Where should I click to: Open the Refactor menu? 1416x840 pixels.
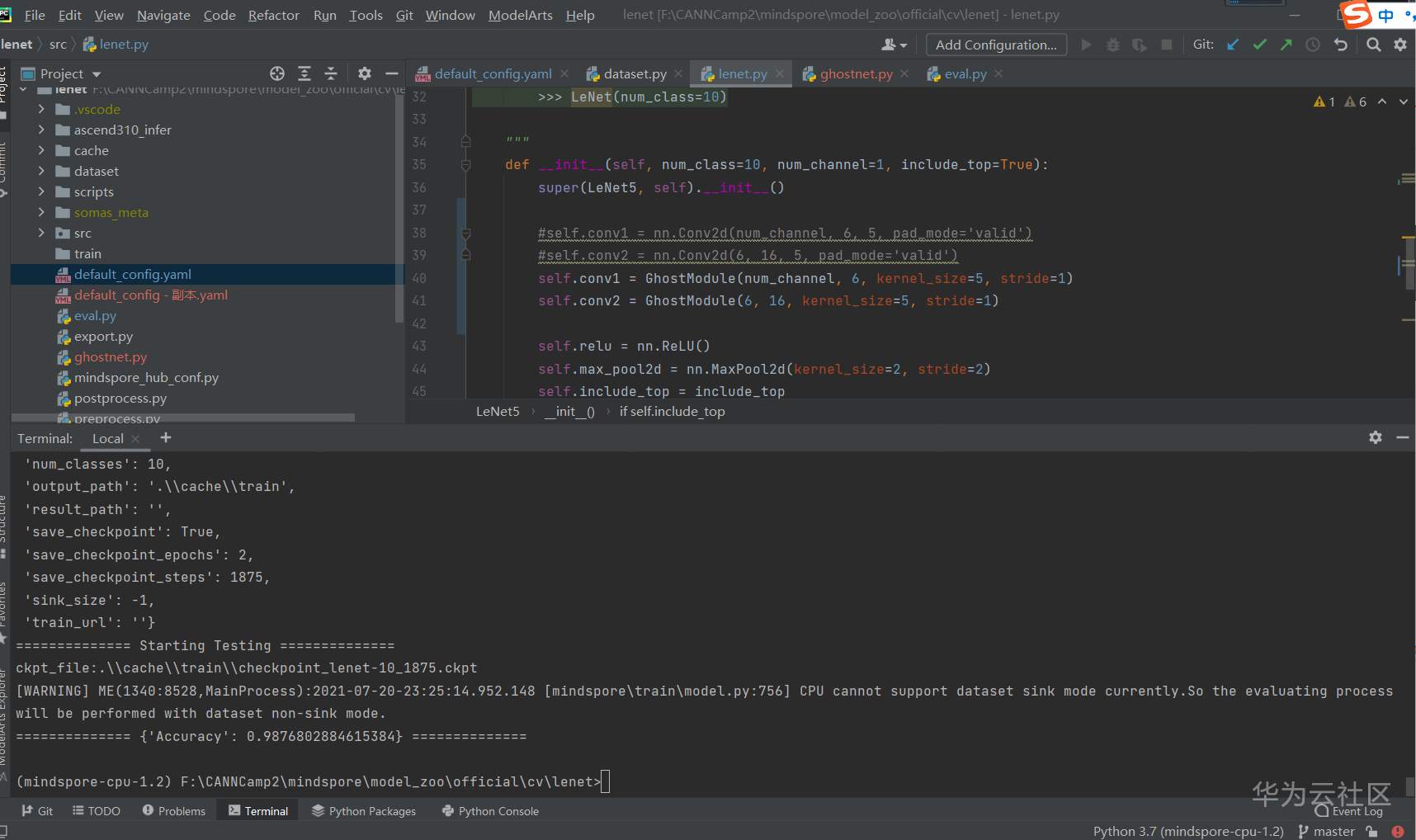tap(273, 15)
